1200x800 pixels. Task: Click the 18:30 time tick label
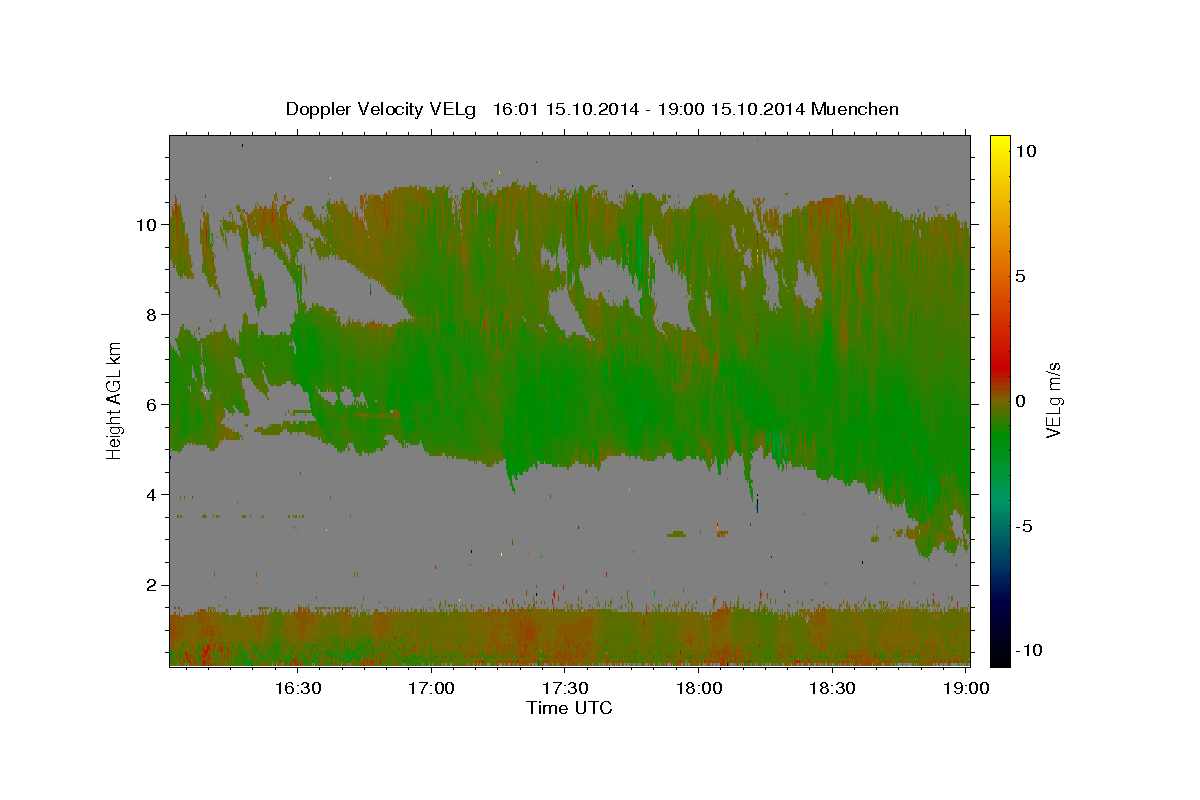[x=833, y=689]
